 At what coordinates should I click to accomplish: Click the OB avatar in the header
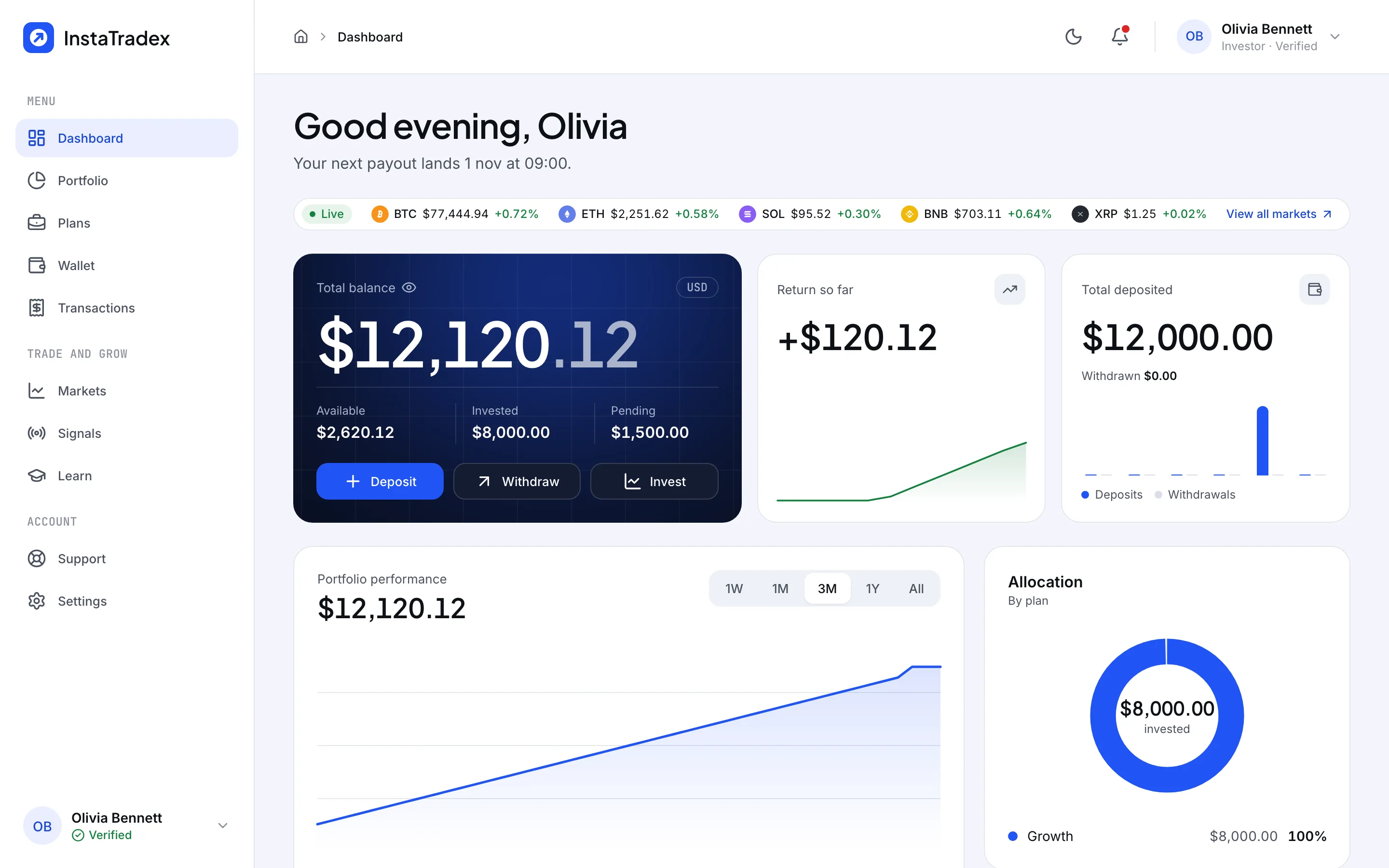(1194, 37)
